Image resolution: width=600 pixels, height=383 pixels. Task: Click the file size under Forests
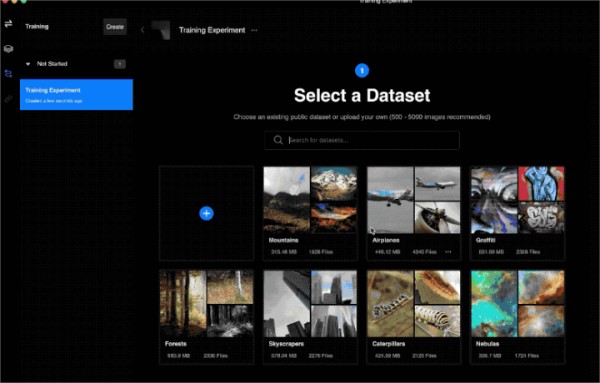pyautogui.click(x=178, y=355)
